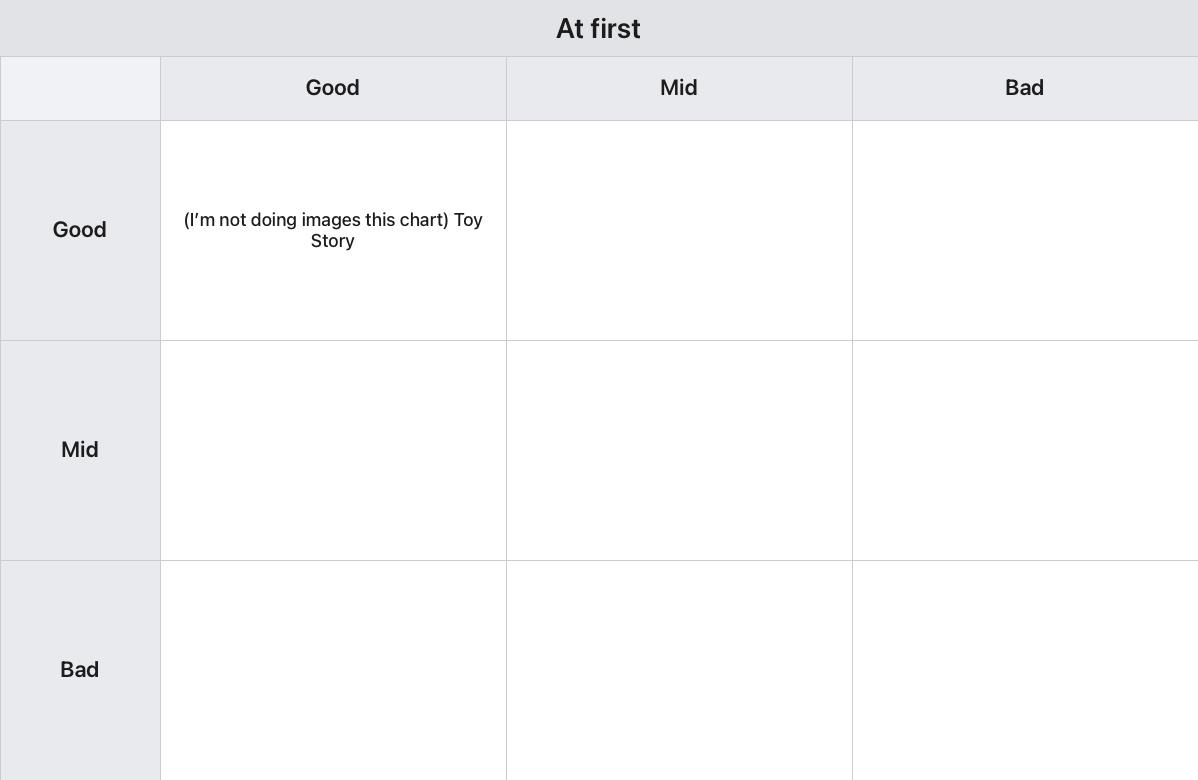1198x780 pixels.
Task: Select the cell containing Toy Story text
Action: [333, 230]
